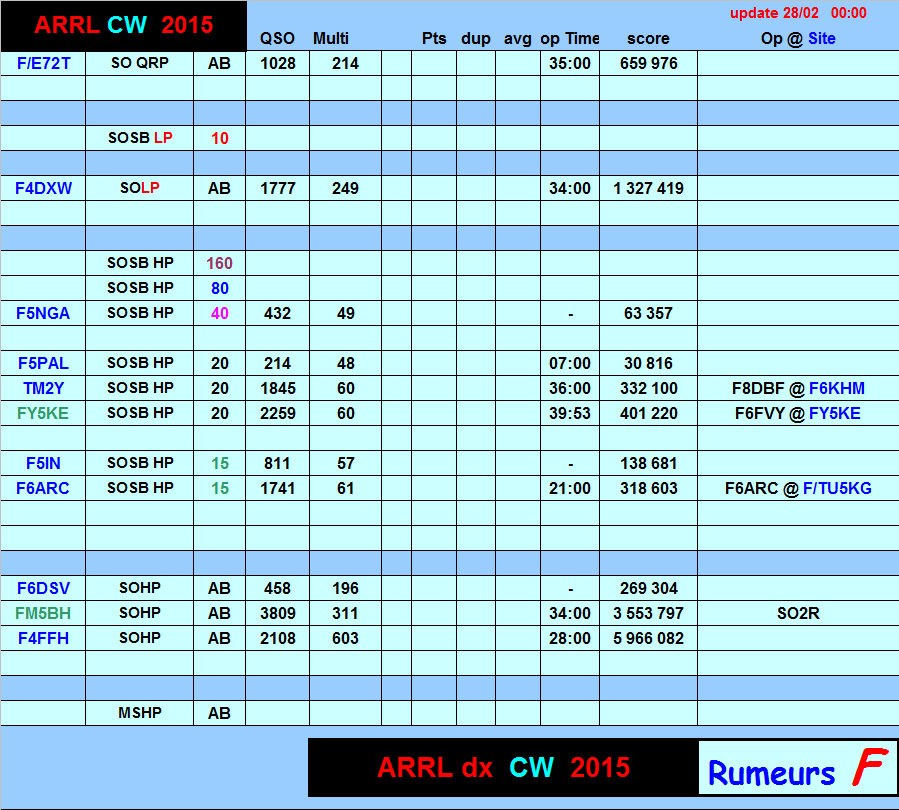Select the Multi column header

click(331, 38)
